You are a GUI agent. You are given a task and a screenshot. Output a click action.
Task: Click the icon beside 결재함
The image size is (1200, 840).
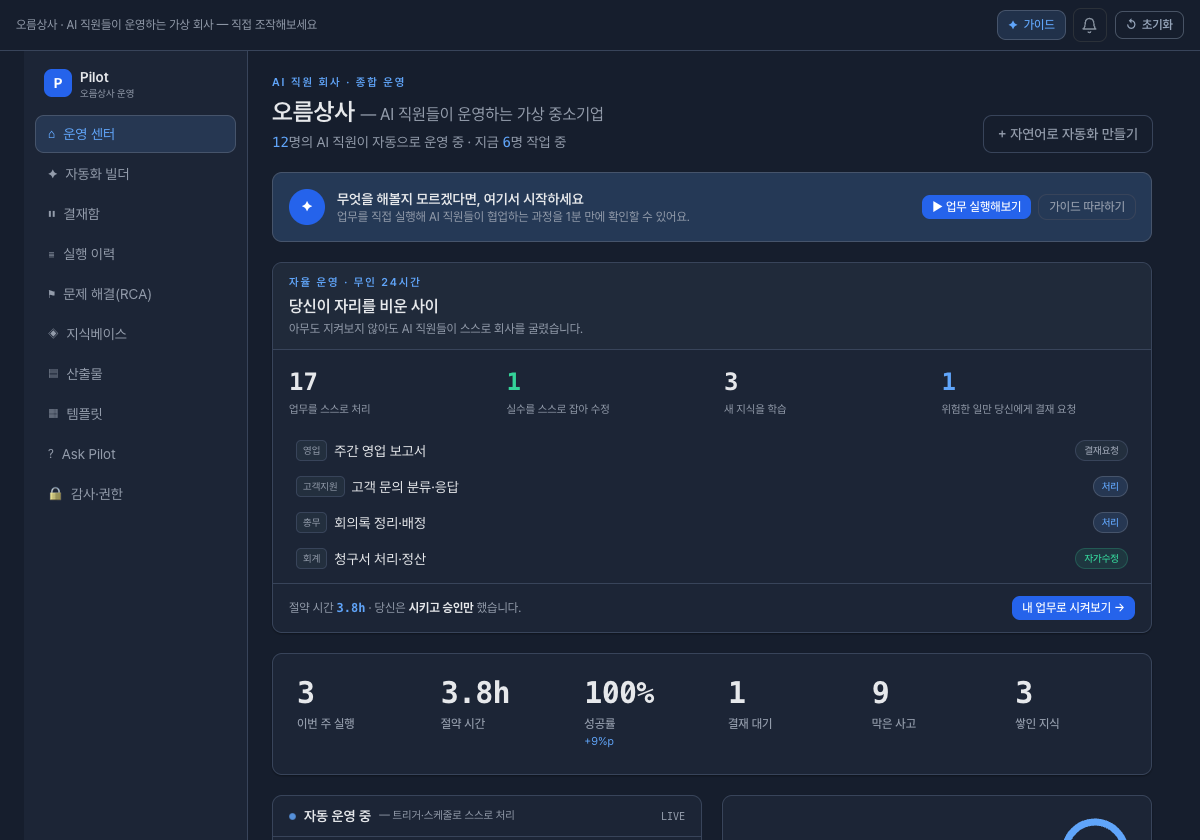[52, 214]
